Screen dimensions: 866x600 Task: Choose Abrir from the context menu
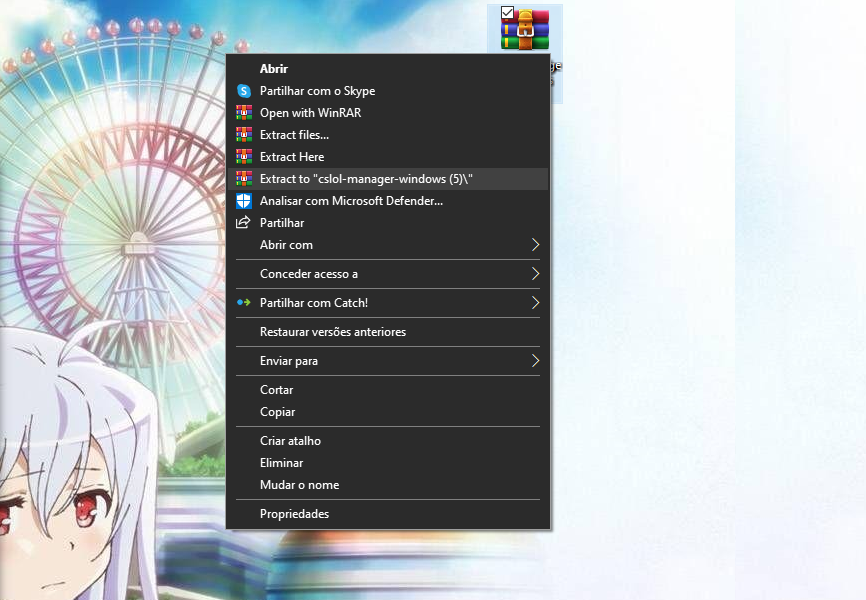388,69
